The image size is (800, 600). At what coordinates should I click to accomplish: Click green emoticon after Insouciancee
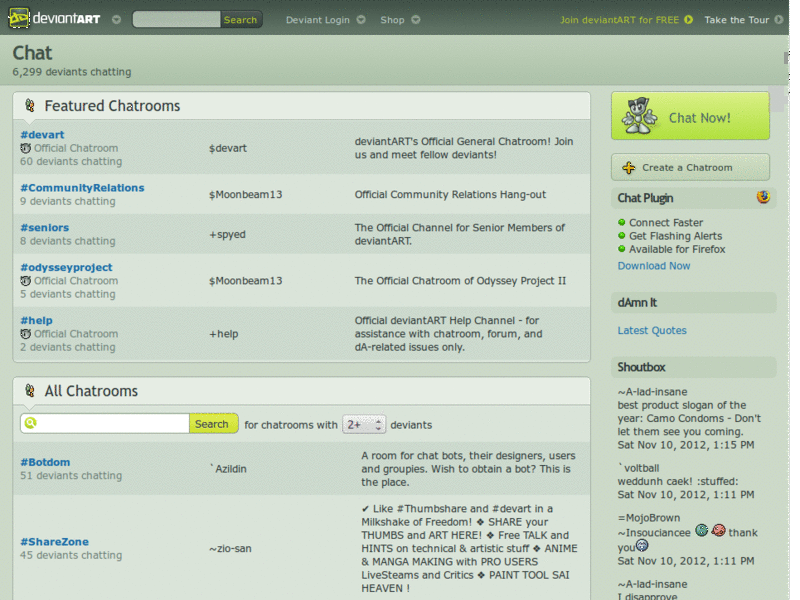point(702,531)
